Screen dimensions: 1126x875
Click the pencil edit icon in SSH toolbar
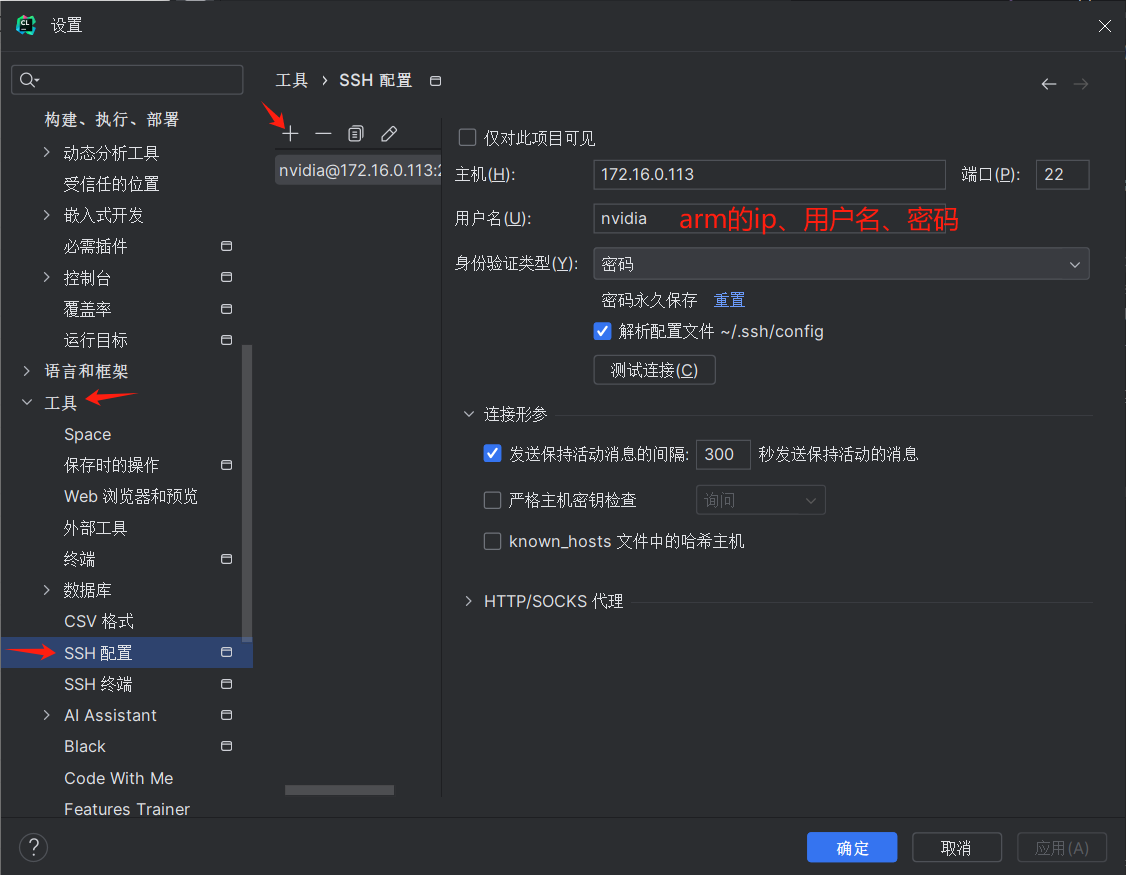pyautogui.click(x=389, y=134)
